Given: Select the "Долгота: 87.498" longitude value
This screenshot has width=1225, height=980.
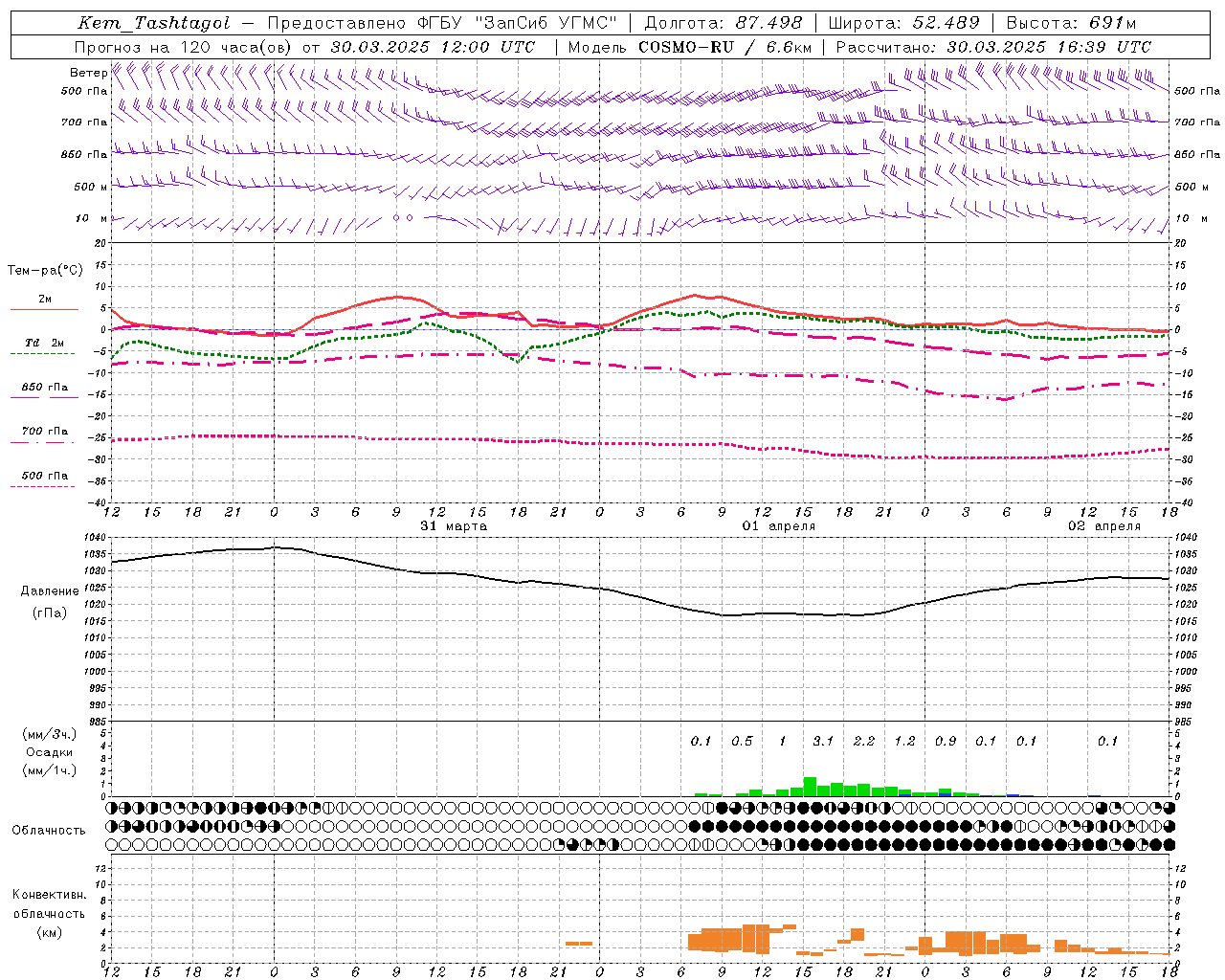Looking at the screenshot, I should [724, 23].
